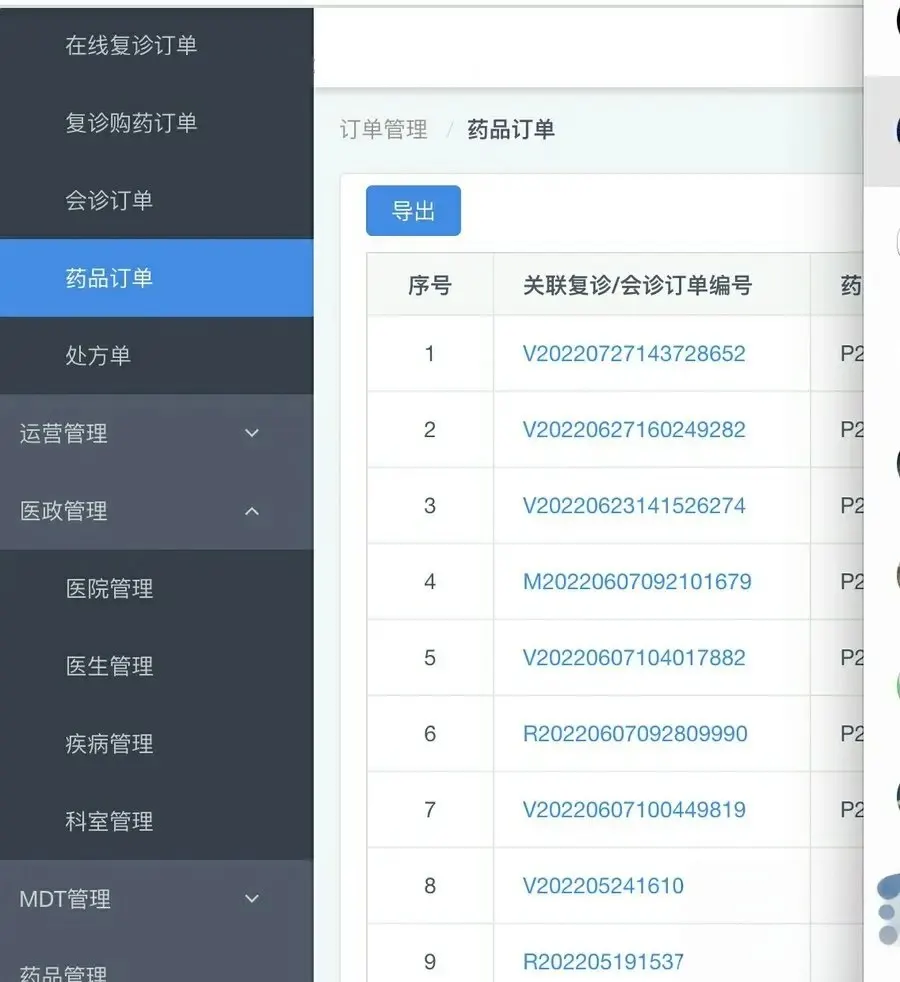
Task: Open 疾病管理 in sidebar
Action: 109,744
